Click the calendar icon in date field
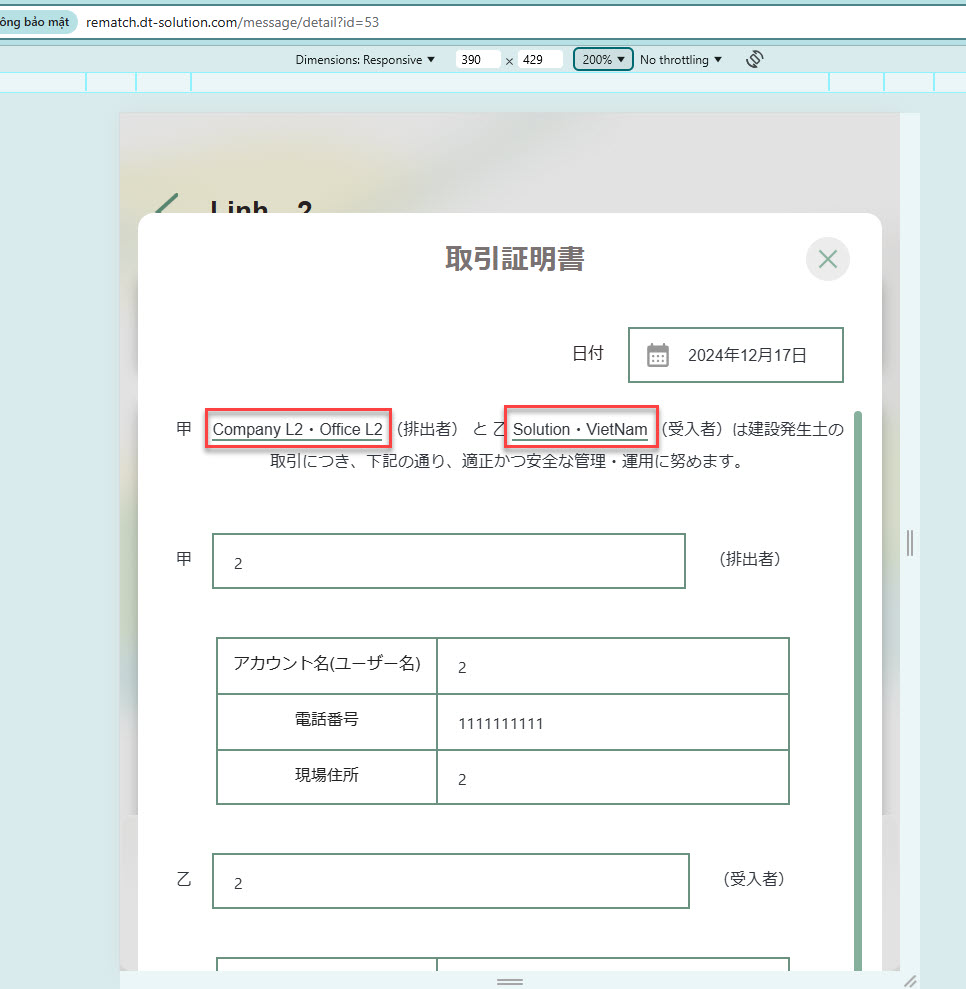The height and width of the screenshot is (989, 966). pos(657,355)
